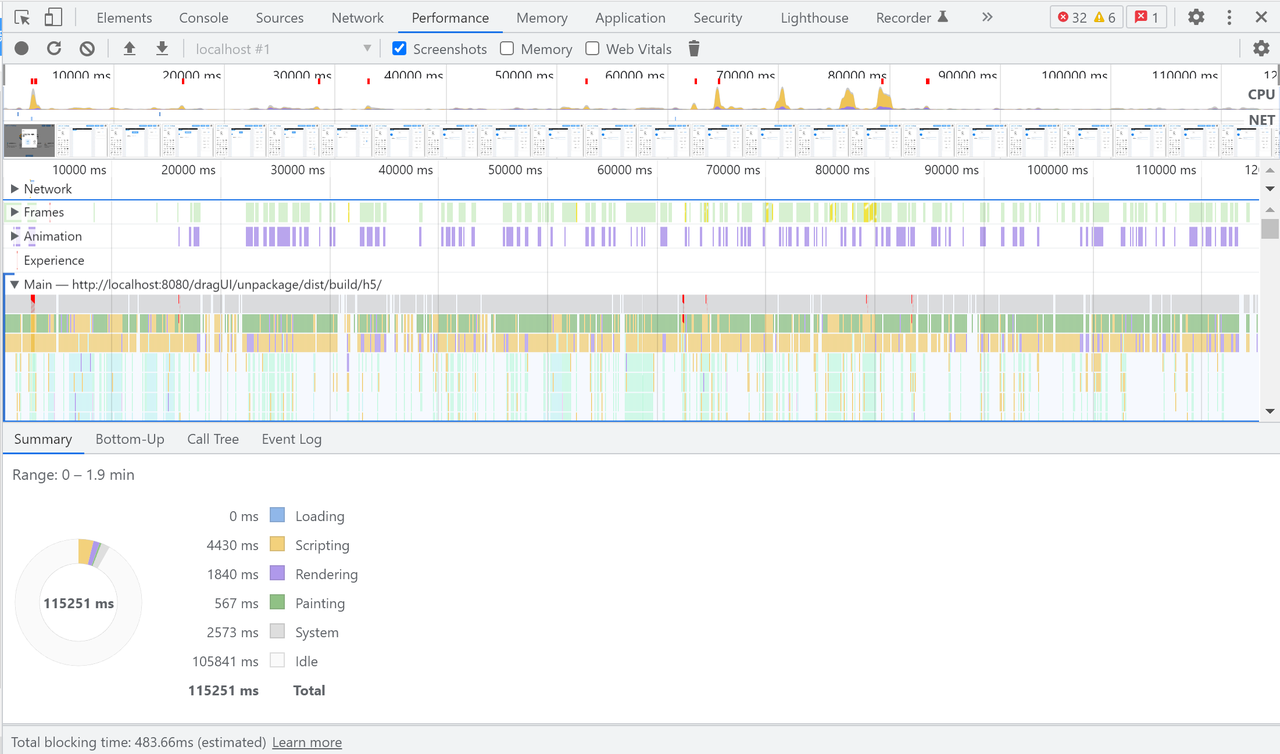Open the issues counter showing 1 issue

1146,16
